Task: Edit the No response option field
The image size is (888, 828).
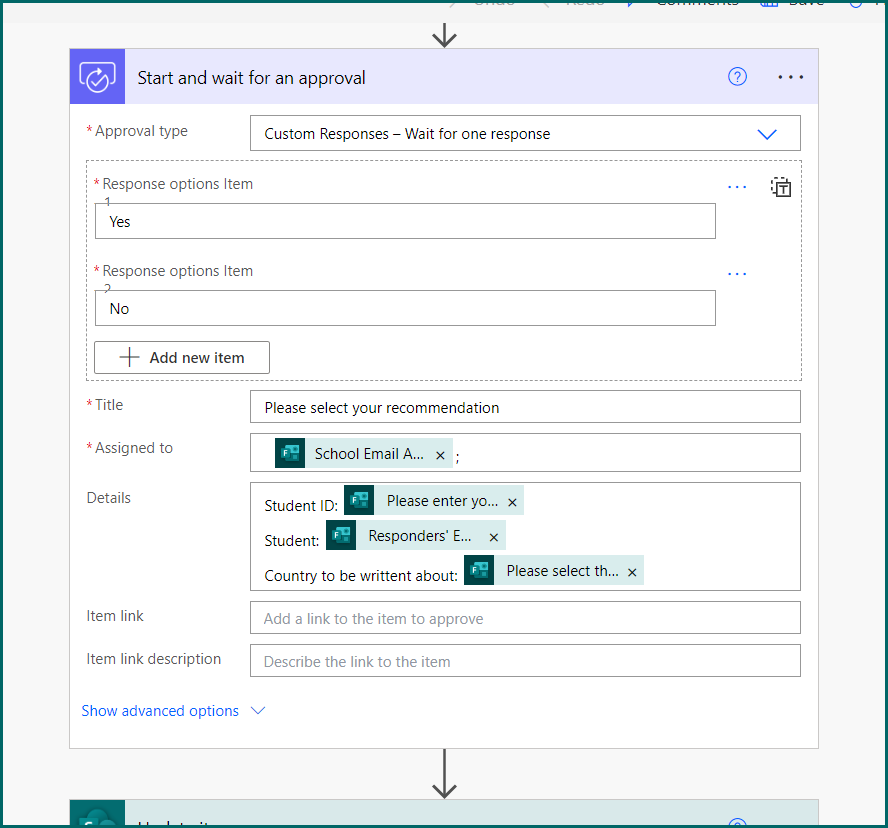Action: tap(405, 309)
